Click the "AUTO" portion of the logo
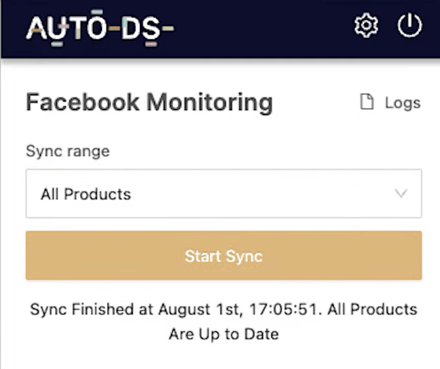This screenshot has width=440, height=369. [x=66, y=28]
